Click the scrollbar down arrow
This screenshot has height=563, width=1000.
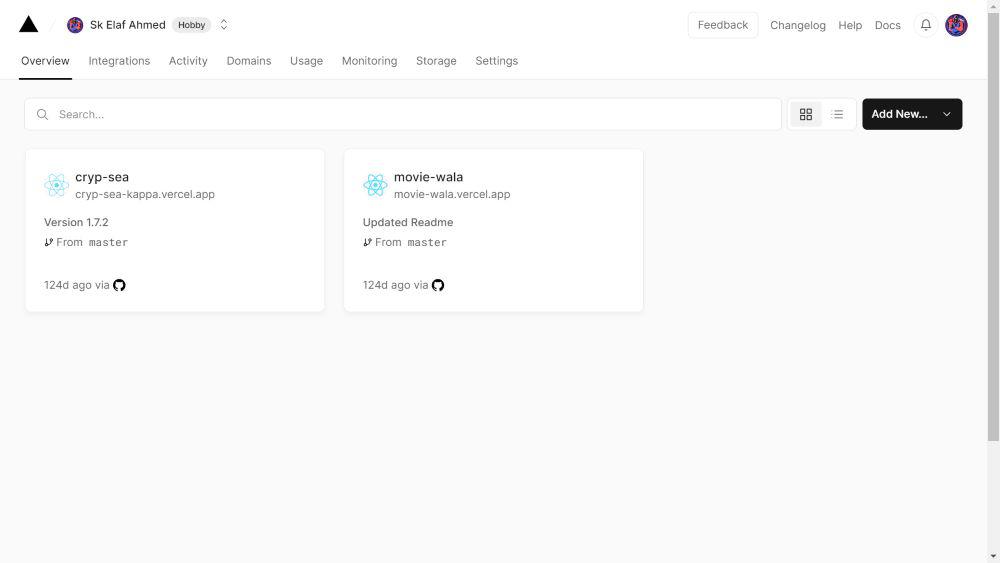[993, 557]
